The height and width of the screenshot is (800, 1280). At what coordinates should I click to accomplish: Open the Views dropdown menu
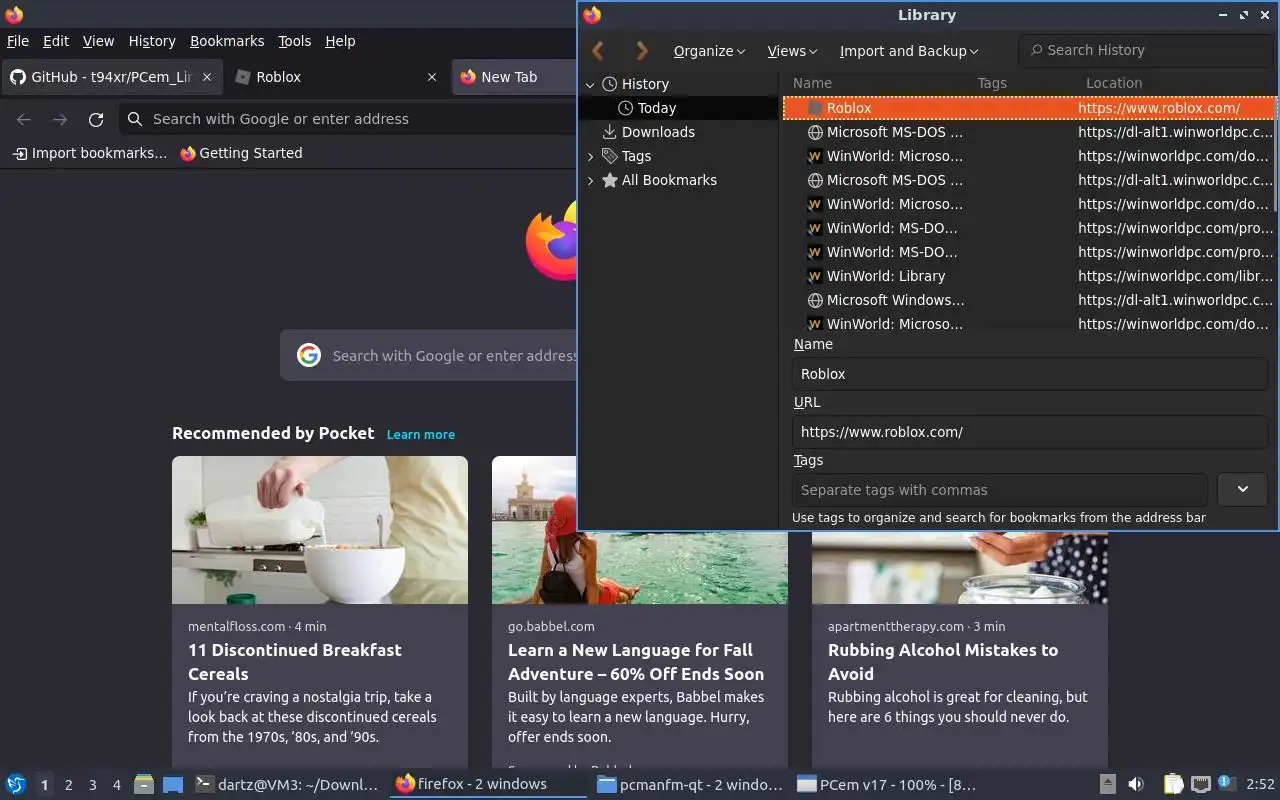tap(792, 51)
